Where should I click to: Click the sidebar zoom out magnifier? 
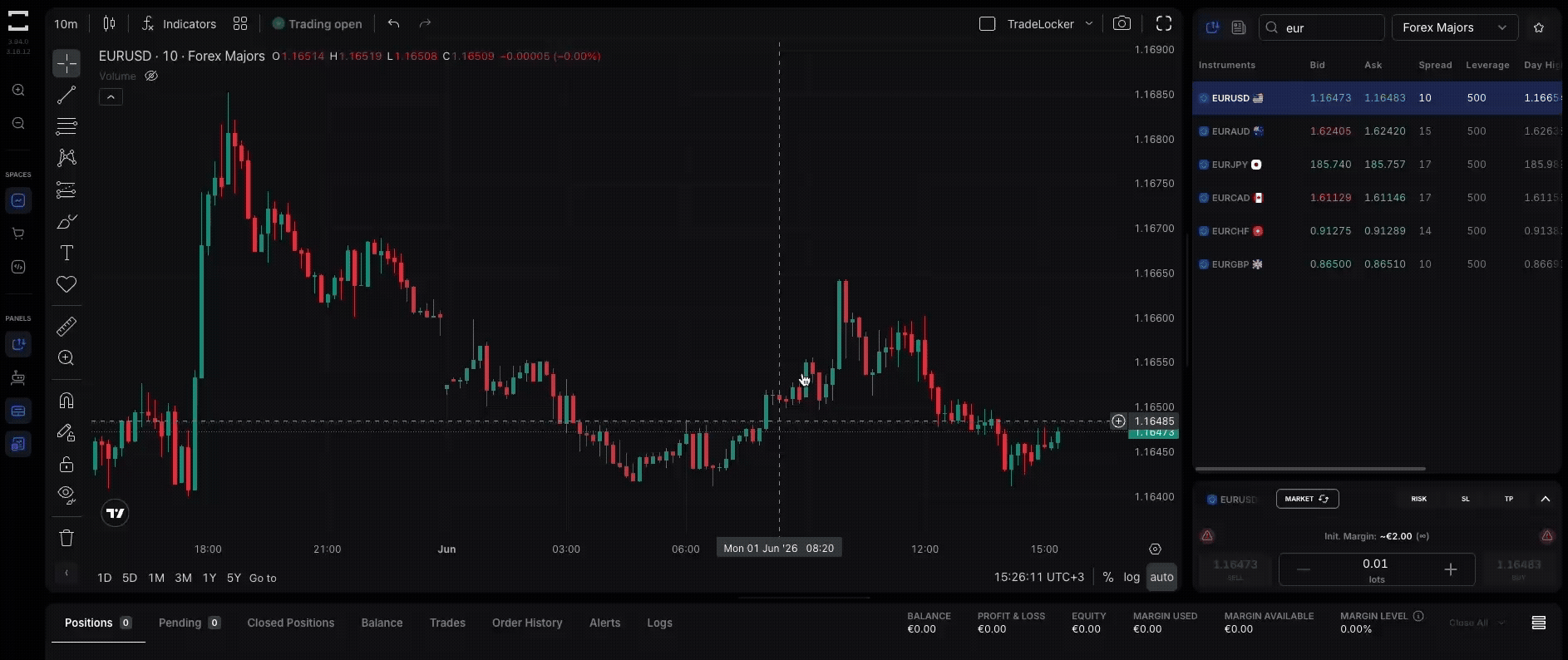[18, 123]
